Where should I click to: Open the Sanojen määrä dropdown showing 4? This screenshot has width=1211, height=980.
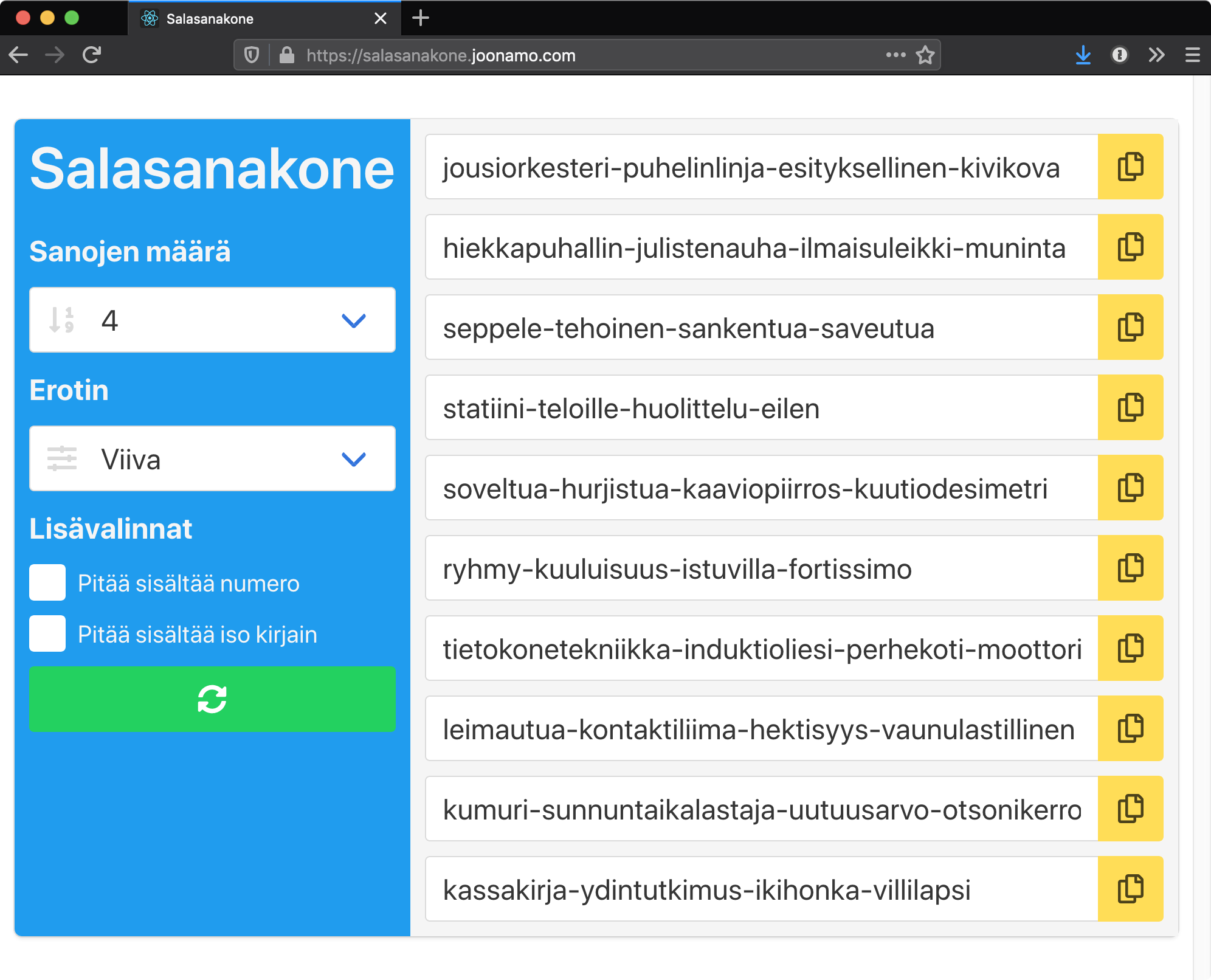(x=212, y=320)
